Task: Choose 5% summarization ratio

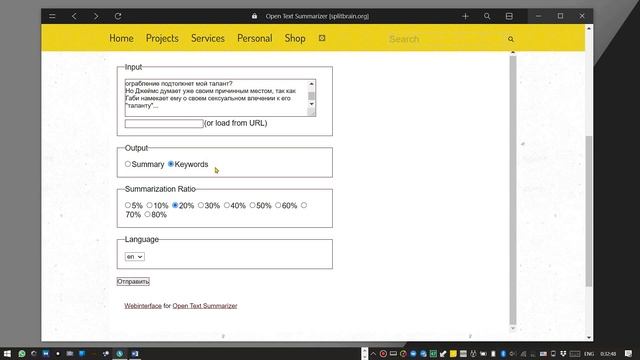Action: tap(128, 205)
